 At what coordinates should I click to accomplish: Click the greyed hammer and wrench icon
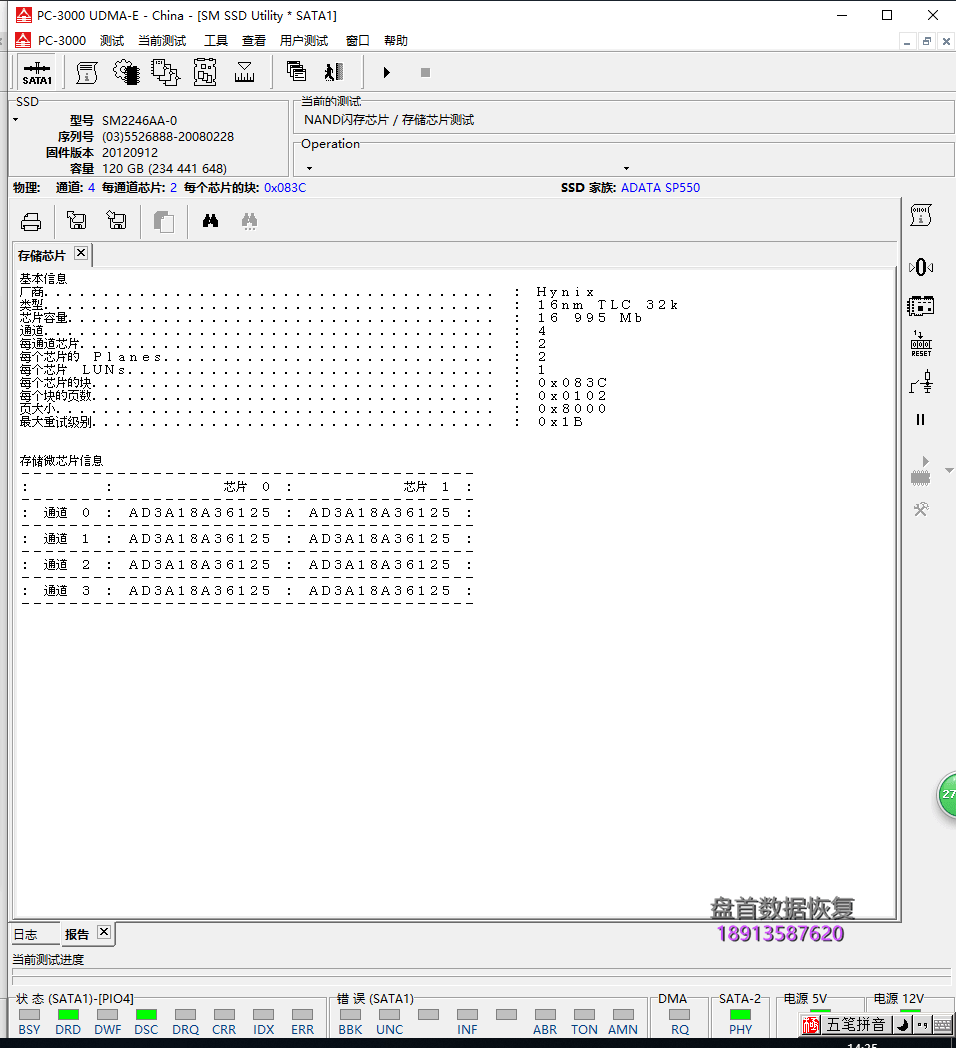coord(921,509)
